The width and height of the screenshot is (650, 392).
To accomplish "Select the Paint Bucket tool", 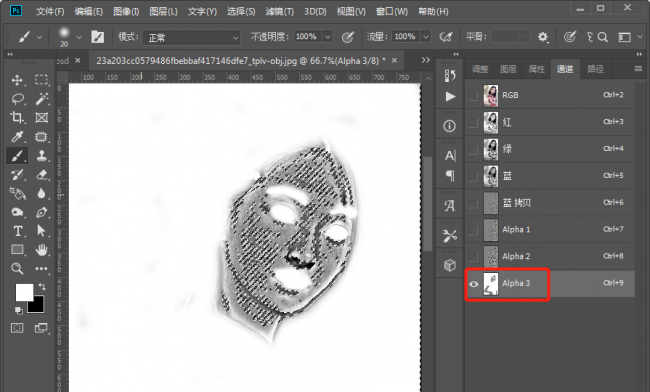I will tap(17, 193).
